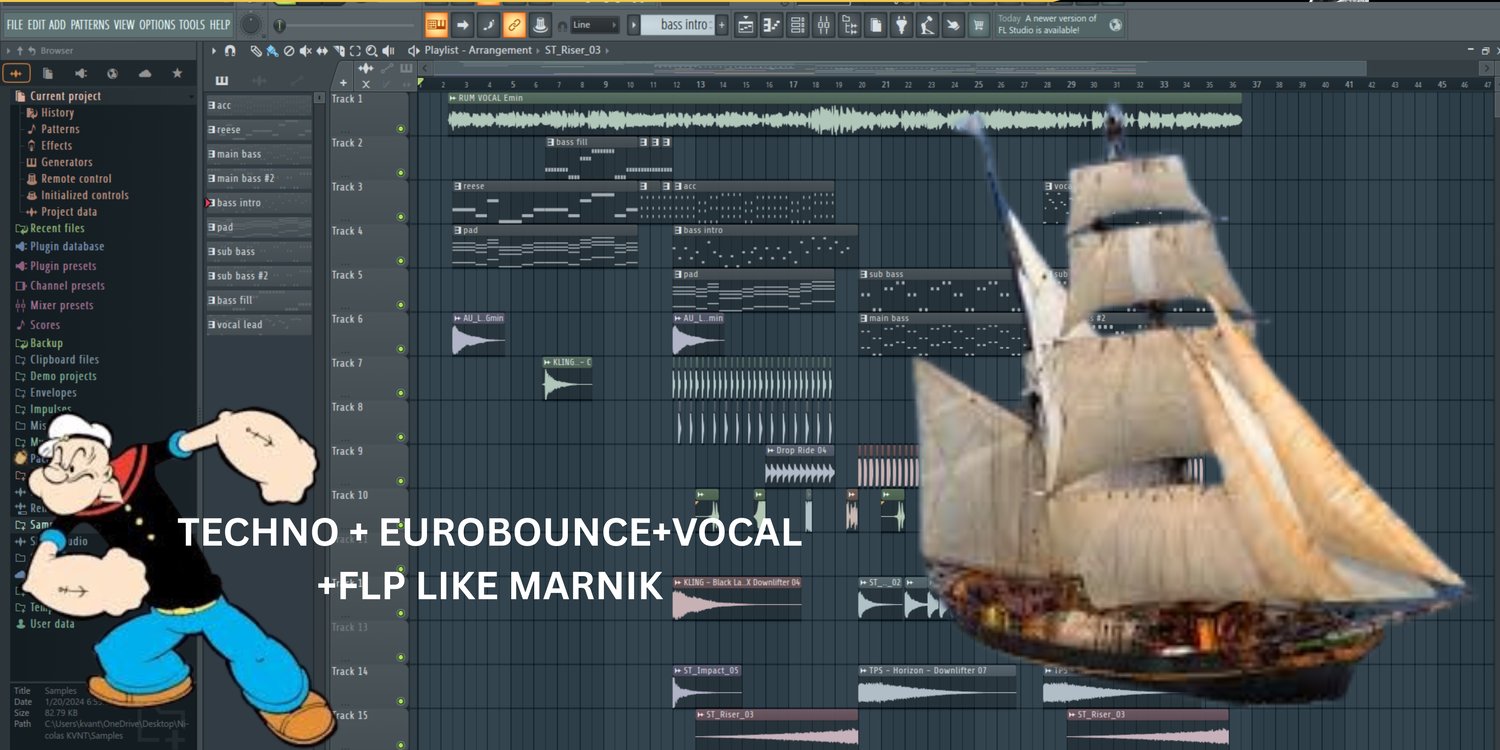Open the TOOLS menu
Image resolution: width=1500 pixels, height=750 pixels.
[192, 25]
